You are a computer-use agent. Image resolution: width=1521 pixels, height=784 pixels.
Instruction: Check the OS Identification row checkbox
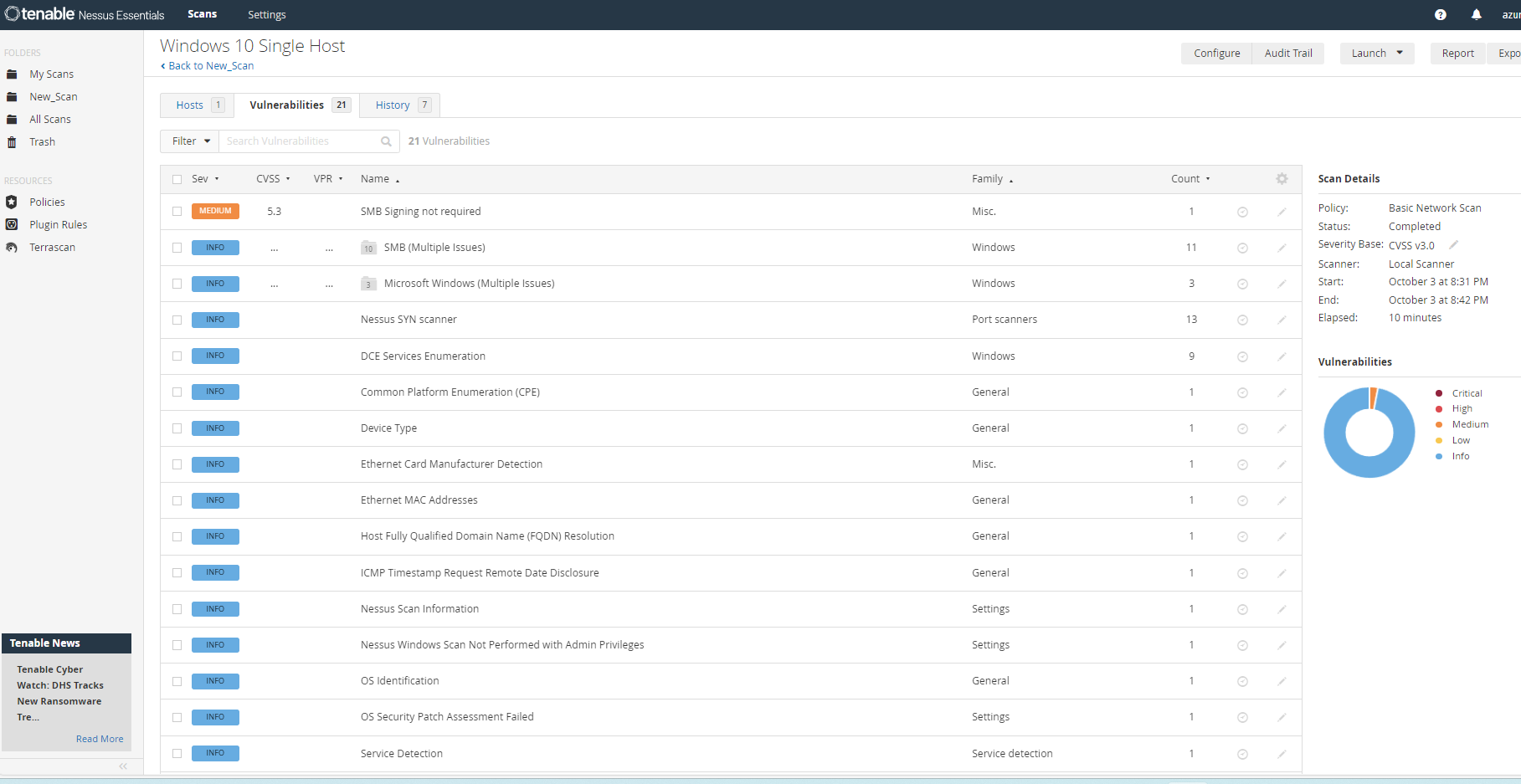177,681
